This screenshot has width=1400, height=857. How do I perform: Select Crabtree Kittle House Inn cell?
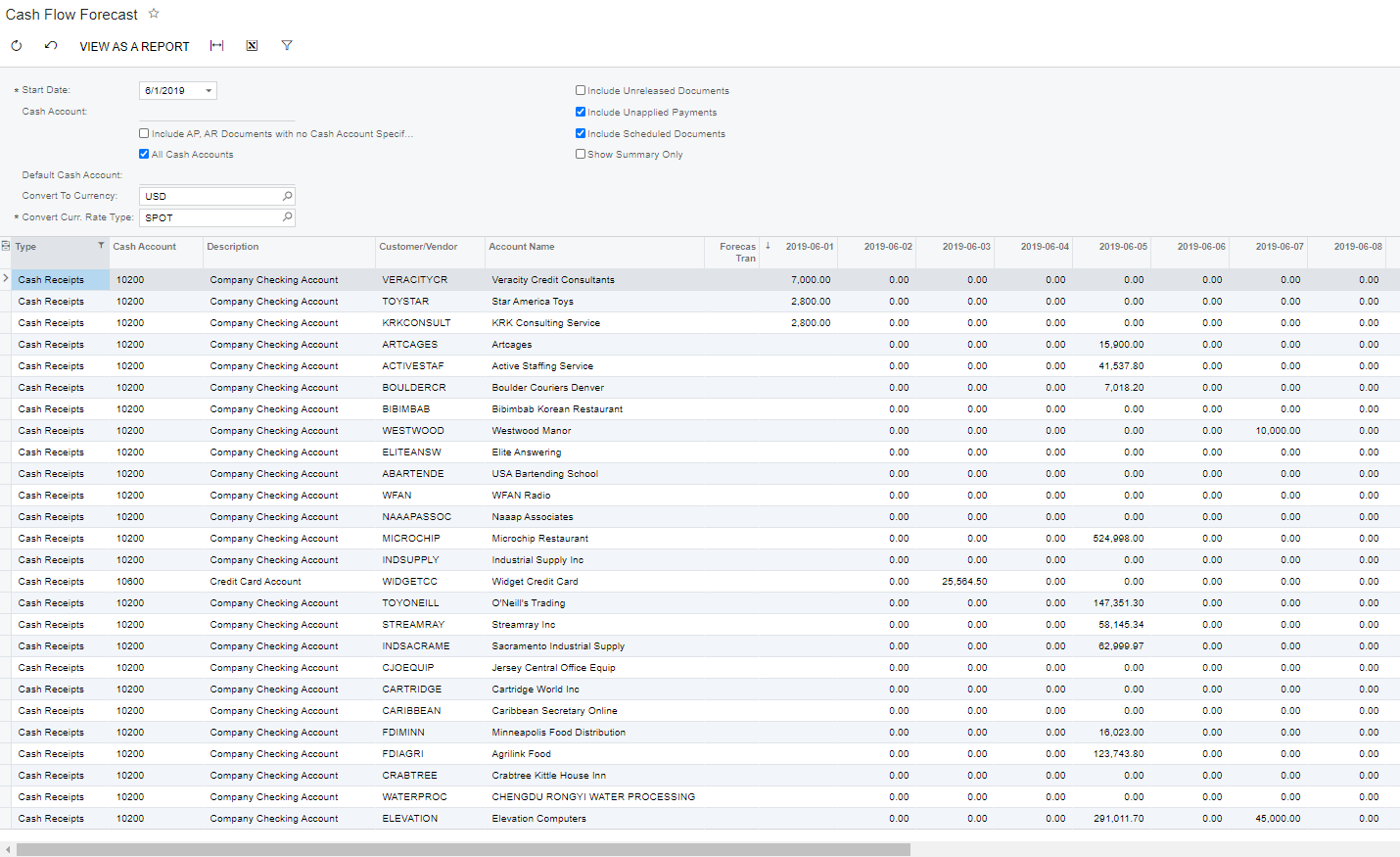point(594,776)
